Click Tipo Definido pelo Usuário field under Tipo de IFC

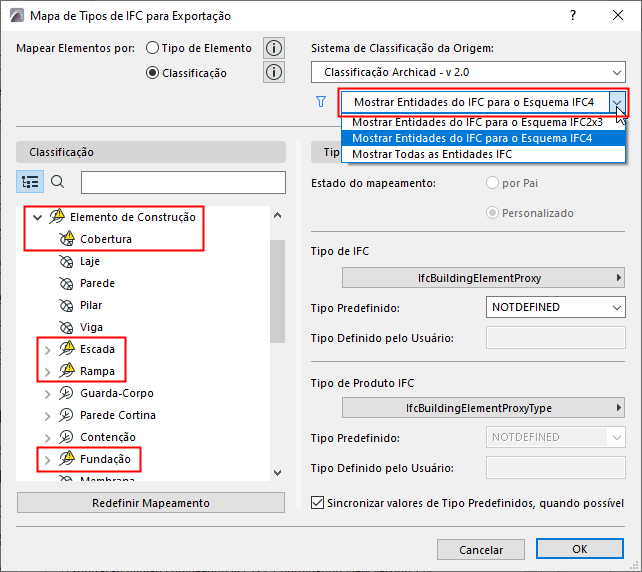(556, 338)
